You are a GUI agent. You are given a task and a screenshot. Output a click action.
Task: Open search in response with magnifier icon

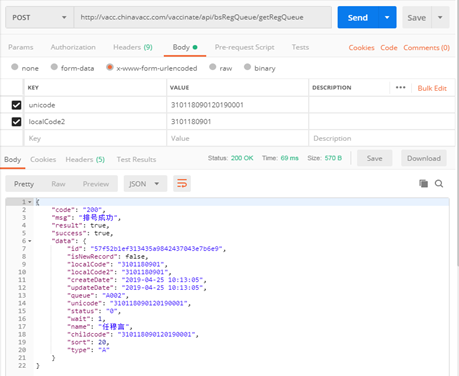point(439,184)
